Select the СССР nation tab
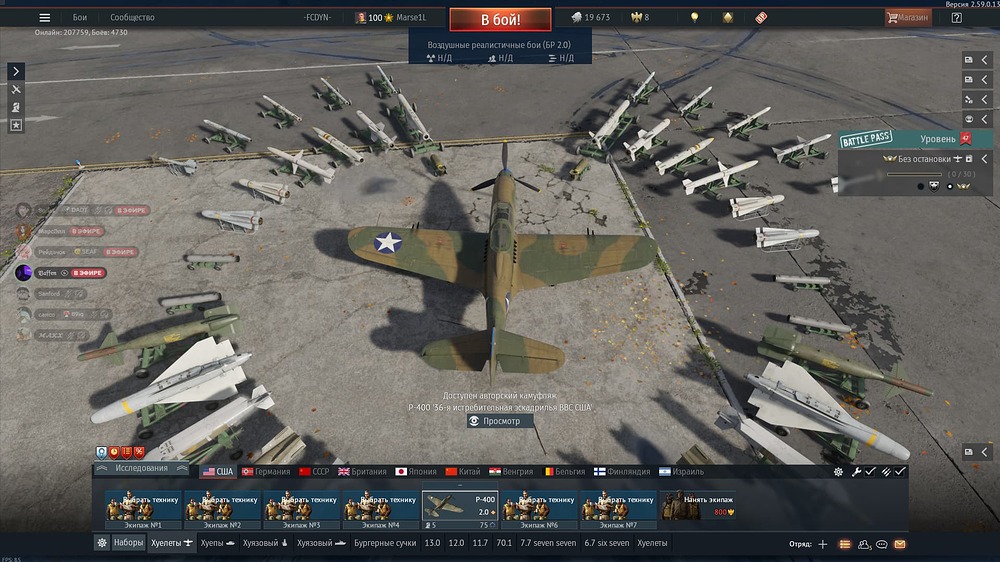 pos(314,472)
